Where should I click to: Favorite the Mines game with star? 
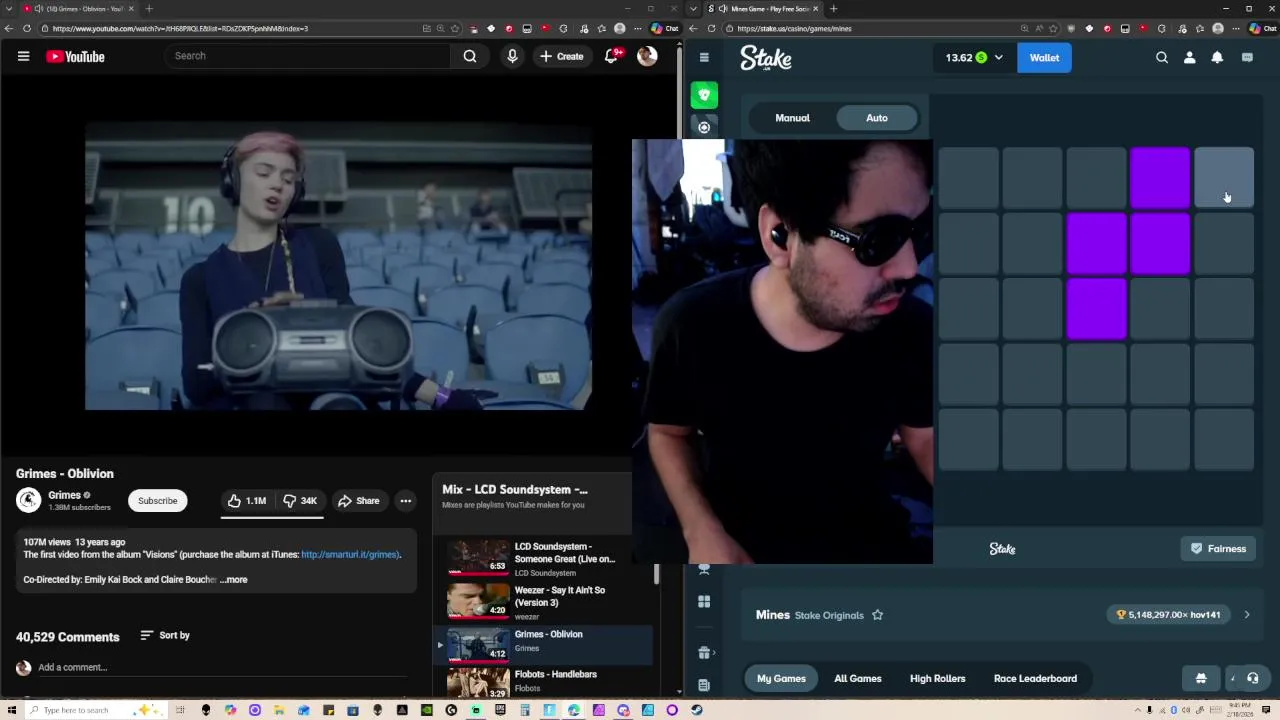[x=877, y=615]
